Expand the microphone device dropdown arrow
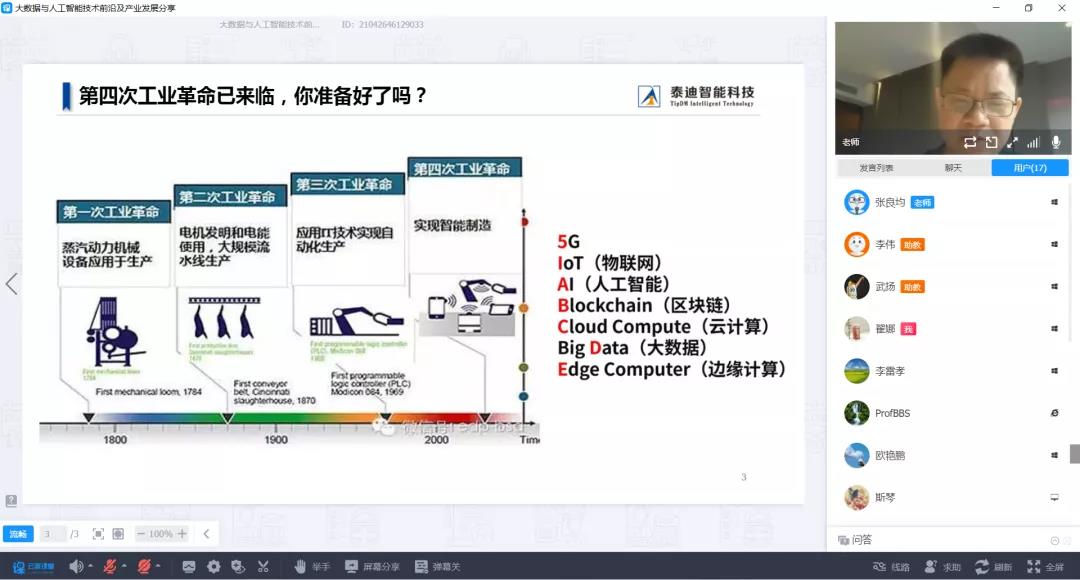Image resolution: width=1080 pixels, height=580 pixels. pyautogui.click(x=123, y=567)
